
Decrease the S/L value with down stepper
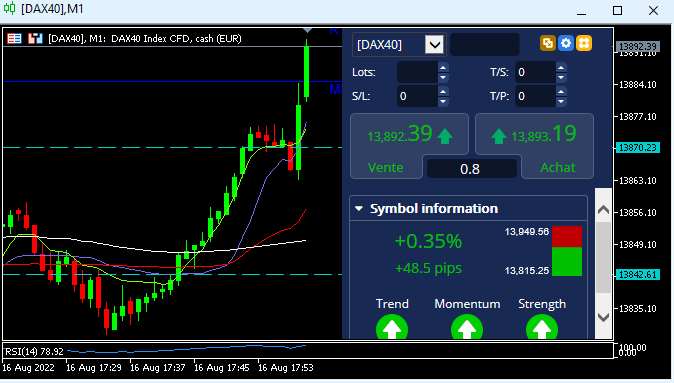(x=443, y=101)
